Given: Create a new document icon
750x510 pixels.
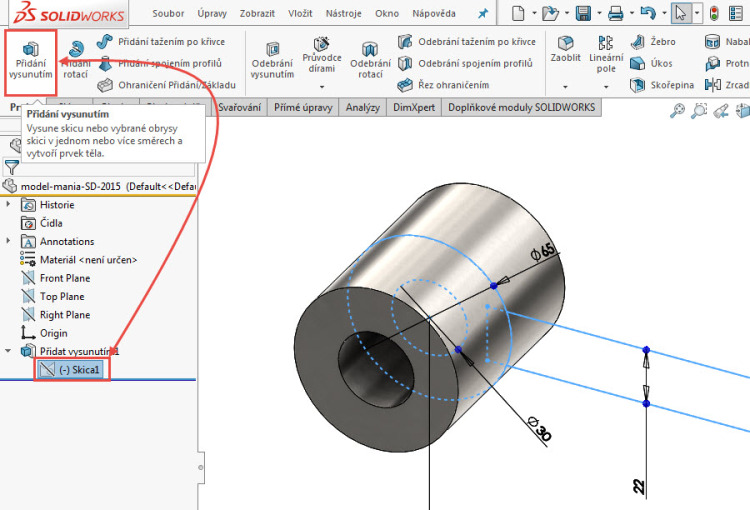Looking at the screenshot, I should (x=518, y=13).
